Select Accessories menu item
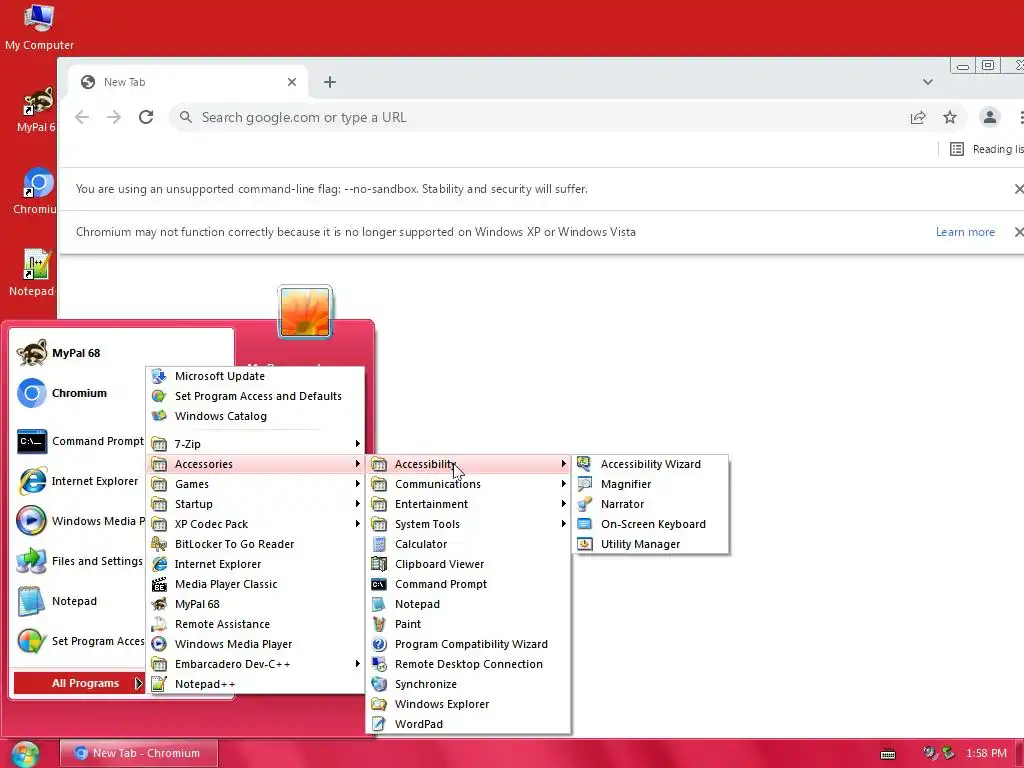 pos(255,464)
